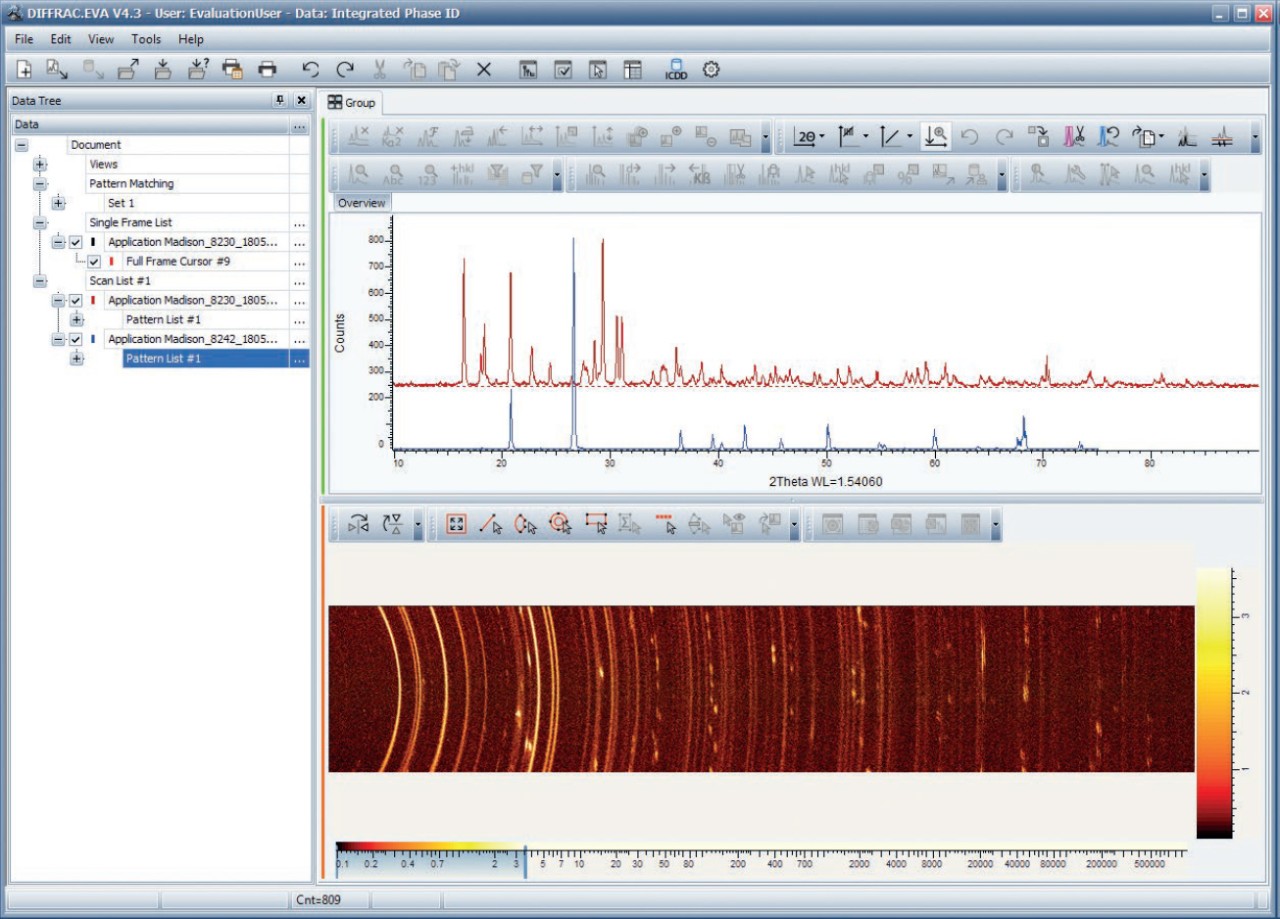Click the Print icon in main toolbar

[x=267, y=69]
